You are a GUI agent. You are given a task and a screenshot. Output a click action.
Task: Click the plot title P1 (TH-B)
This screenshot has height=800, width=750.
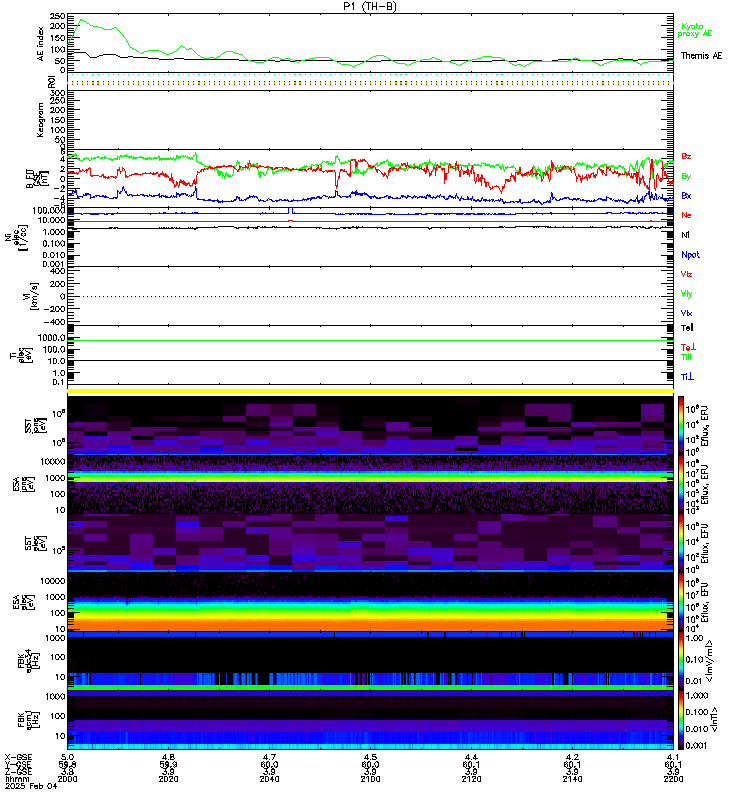(x=370, y=6)
